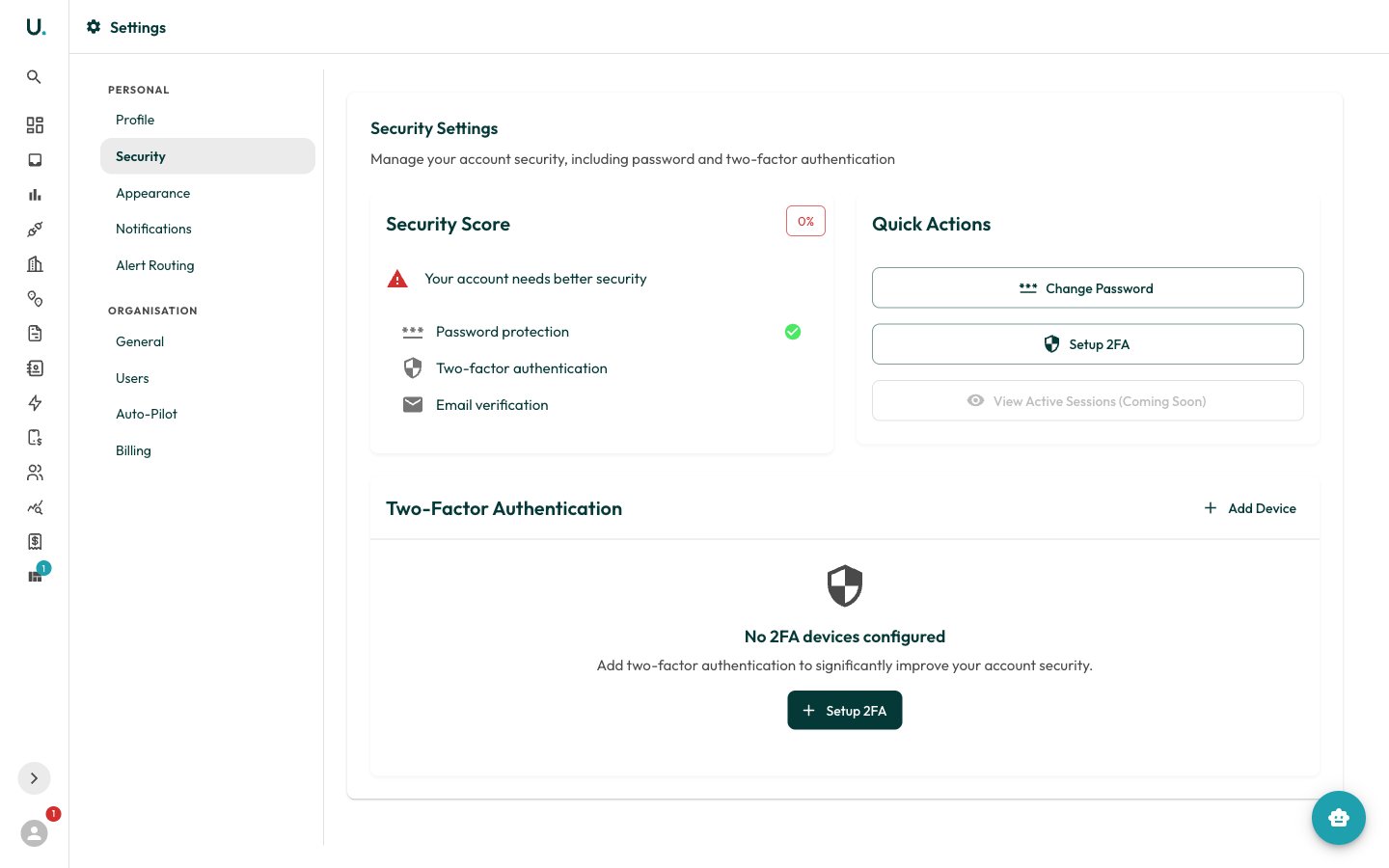Click Add Device in Two-Factor Authentication

click(1250, 508)
